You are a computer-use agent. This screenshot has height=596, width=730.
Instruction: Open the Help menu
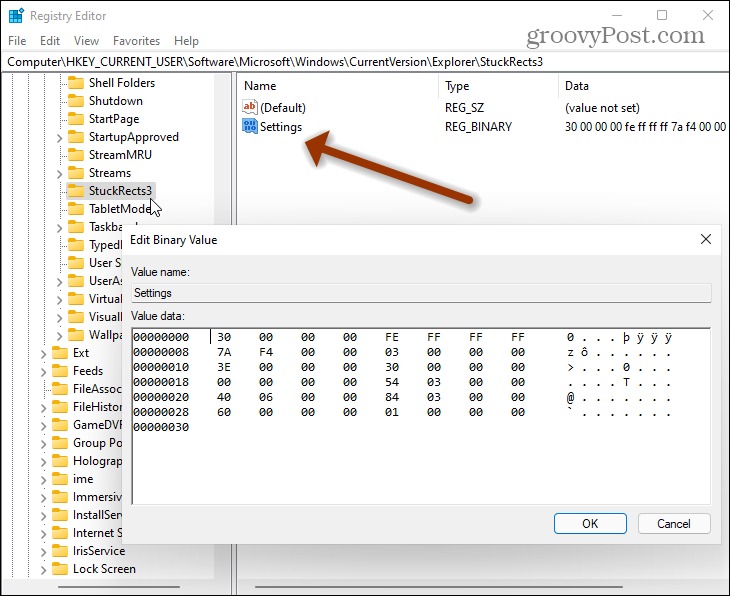[186, 41]
